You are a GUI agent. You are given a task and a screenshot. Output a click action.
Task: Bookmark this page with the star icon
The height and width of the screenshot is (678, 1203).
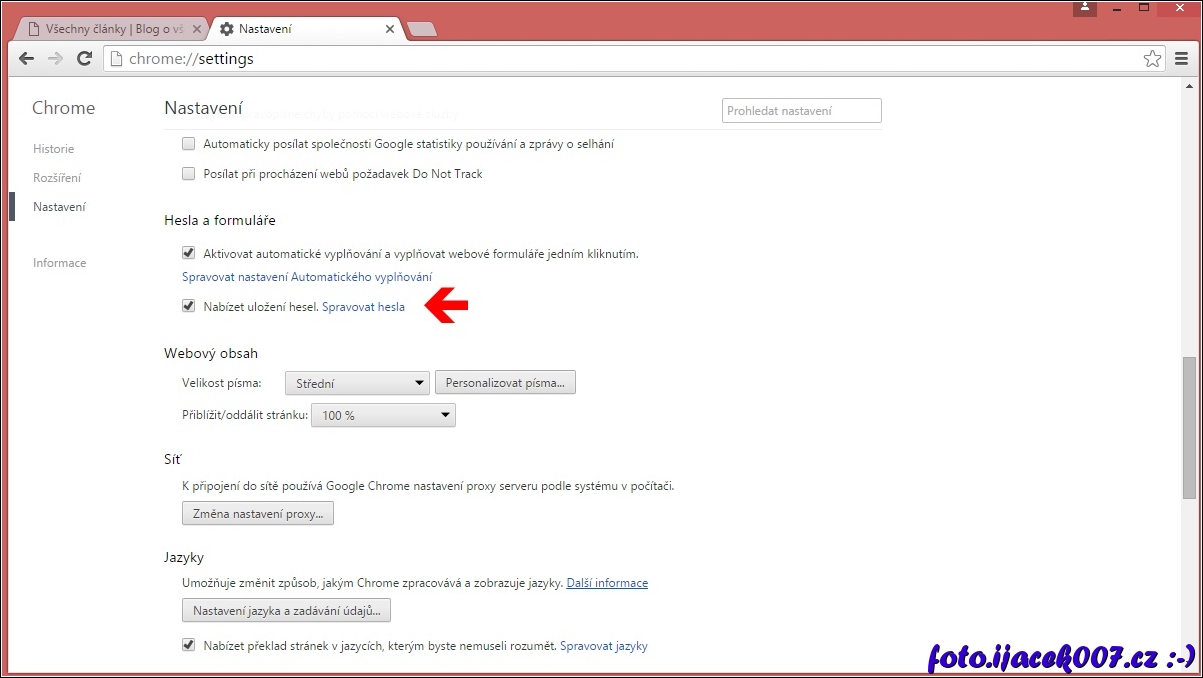[1153, 59]
